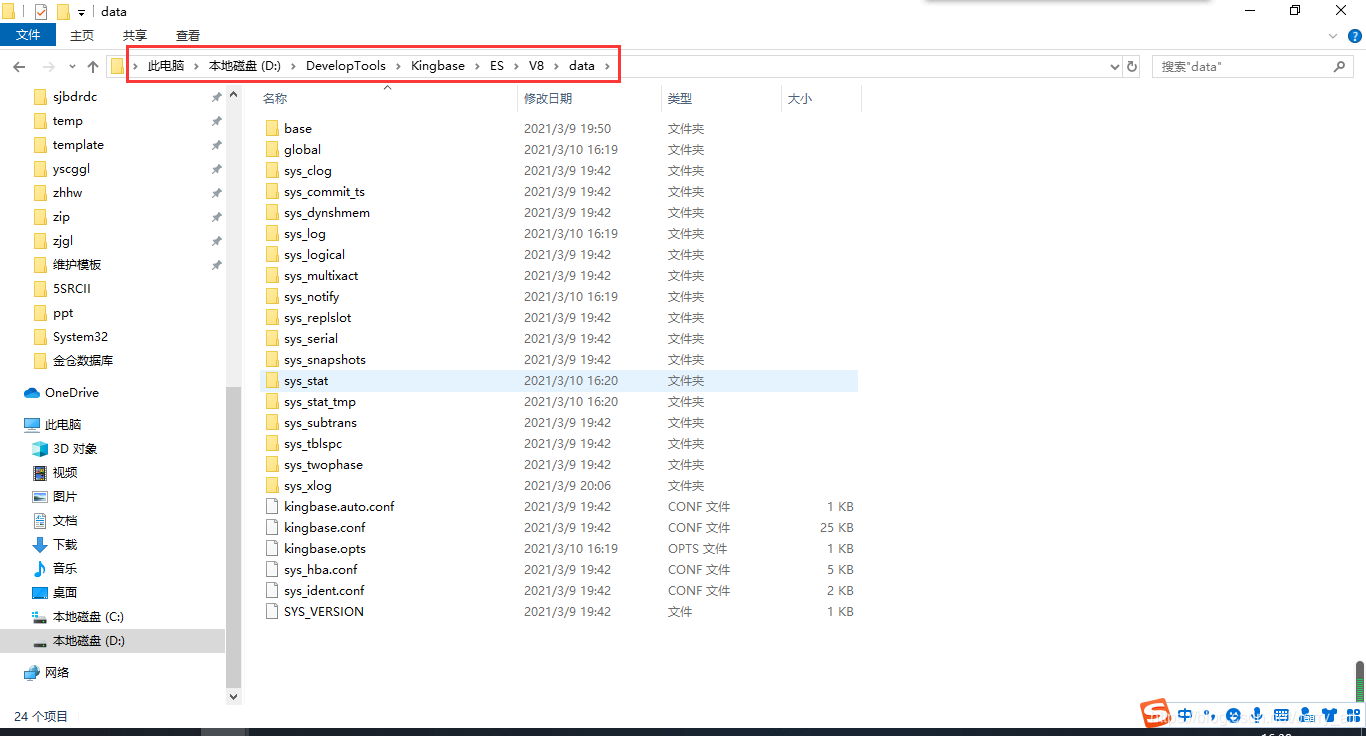Image resolution: width=1366 pixels, height=736 pixels.
Task: Select 本地磁盘 (C:) in navigation pane
Action: pyautogui.click(x=88, y=617)
